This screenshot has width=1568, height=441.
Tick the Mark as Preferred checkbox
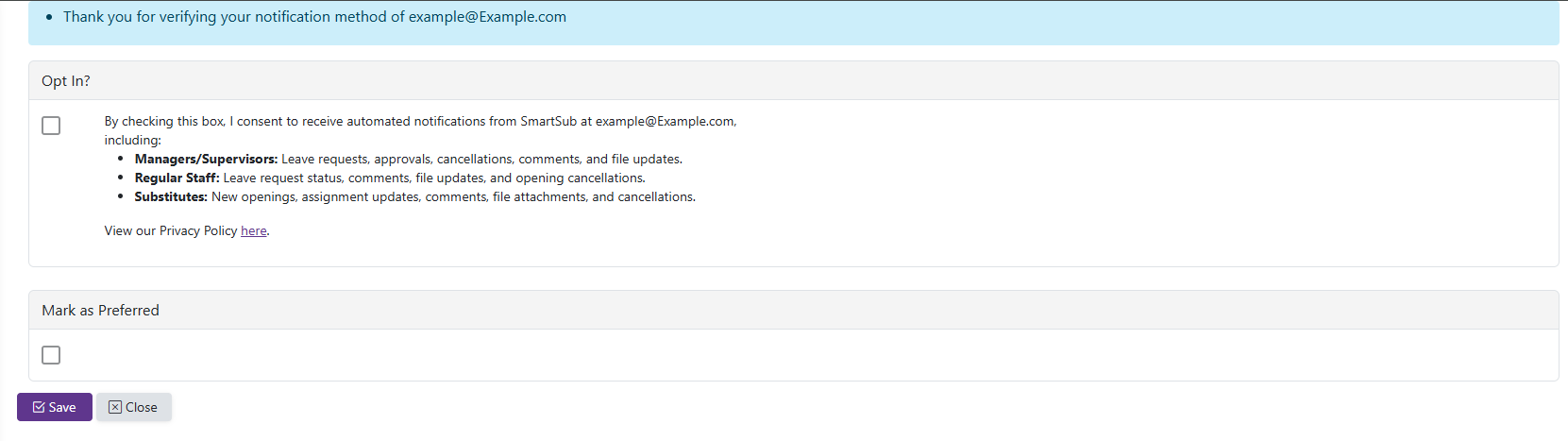(51, 355)
